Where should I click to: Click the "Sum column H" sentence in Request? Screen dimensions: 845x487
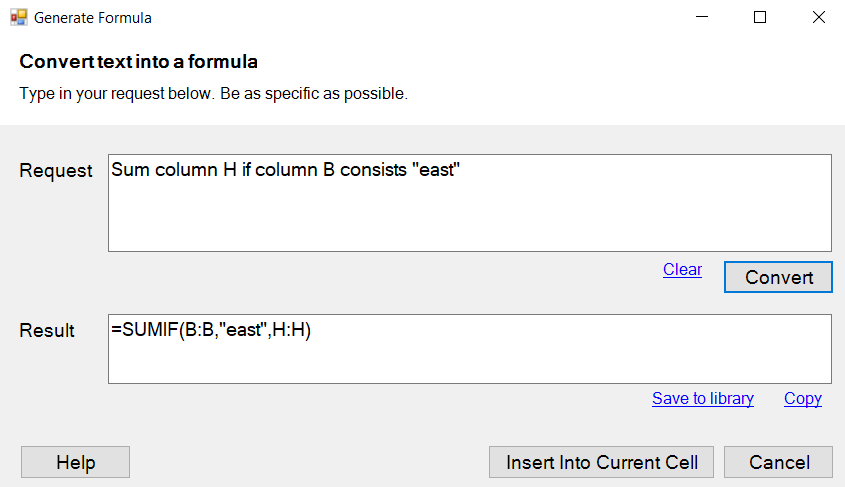286,170
